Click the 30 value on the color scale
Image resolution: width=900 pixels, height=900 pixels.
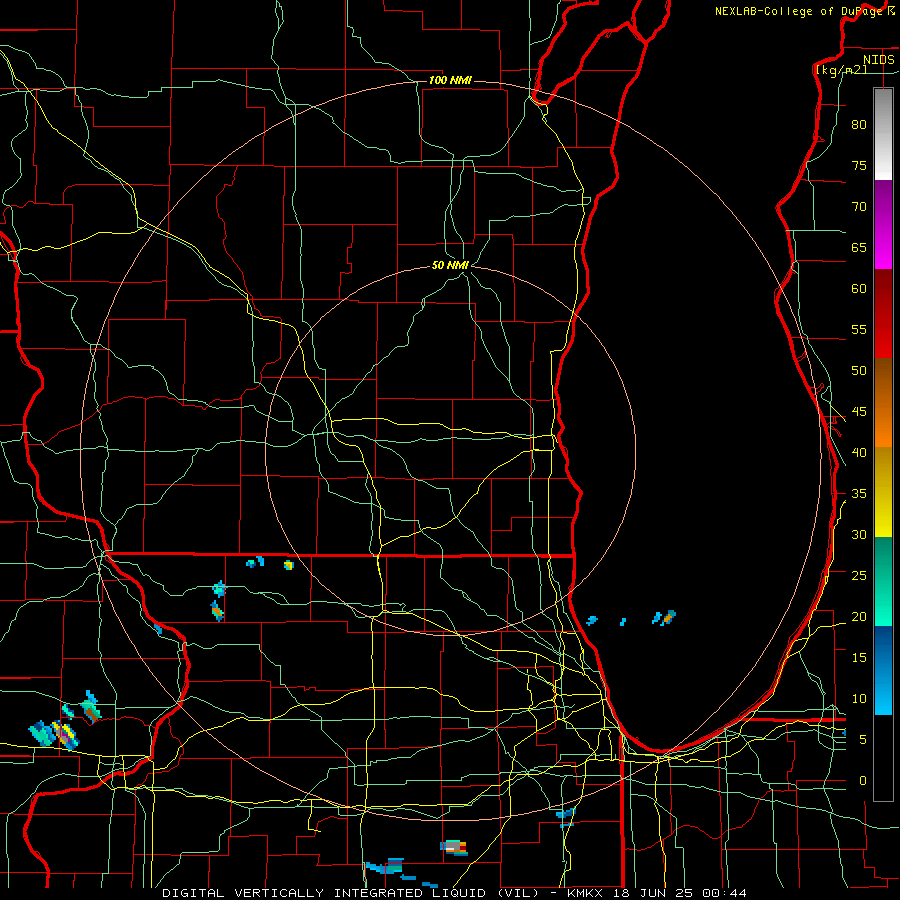pyautogui.click(x=859, y=534)
